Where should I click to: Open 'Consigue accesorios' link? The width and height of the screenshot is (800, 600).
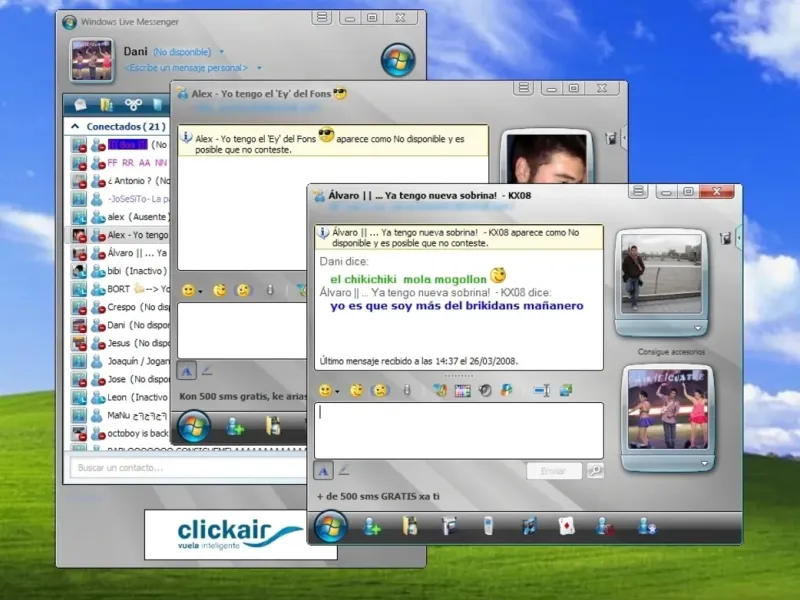coord(671,352)
